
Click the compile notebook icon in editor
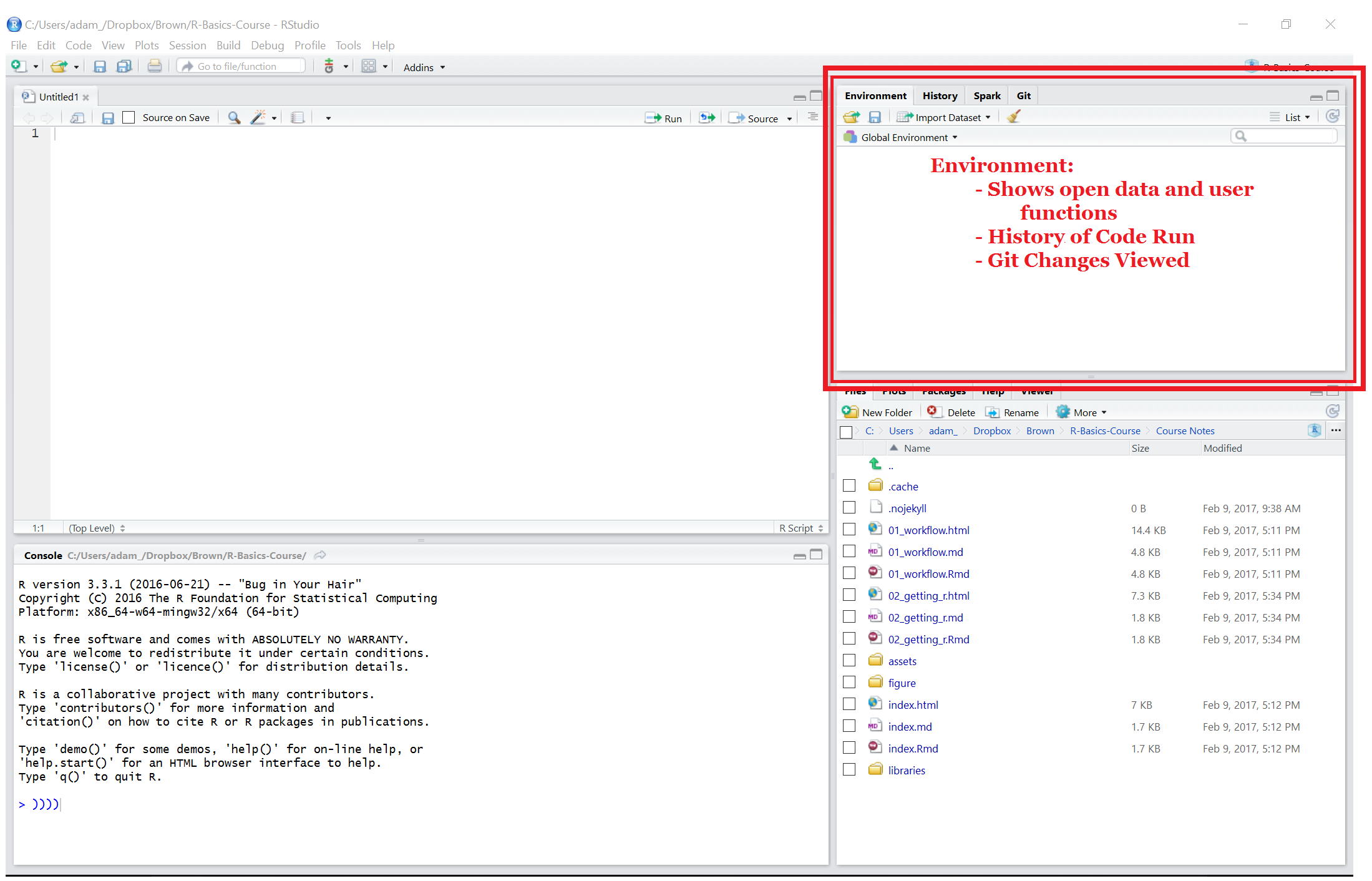click(x=298, y=118)
